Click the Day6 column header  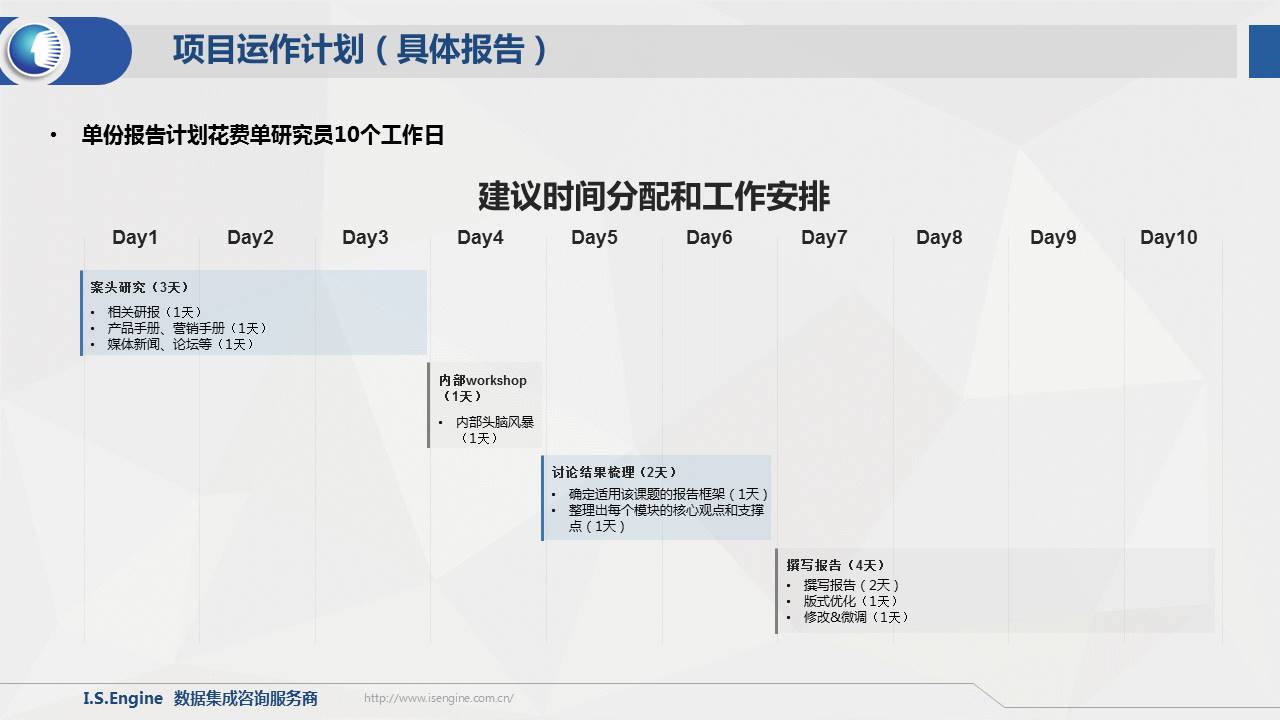[709, 238]
